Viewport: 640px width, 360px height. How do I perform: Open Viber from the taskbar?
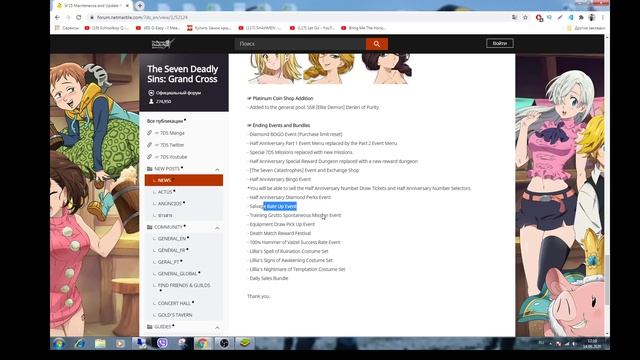[162, 343]
